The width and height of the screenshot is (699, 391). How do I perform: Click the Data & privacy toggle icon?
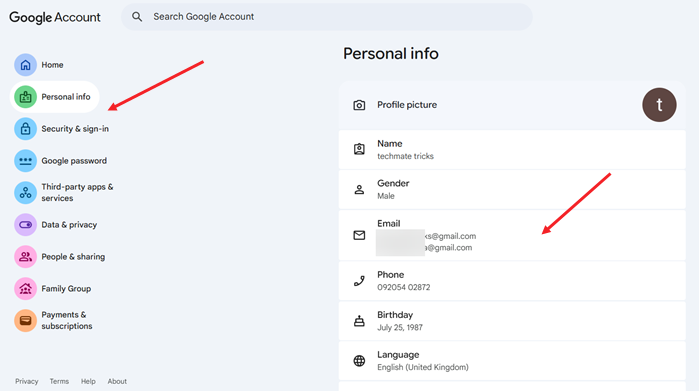click(x=25, y=225)
